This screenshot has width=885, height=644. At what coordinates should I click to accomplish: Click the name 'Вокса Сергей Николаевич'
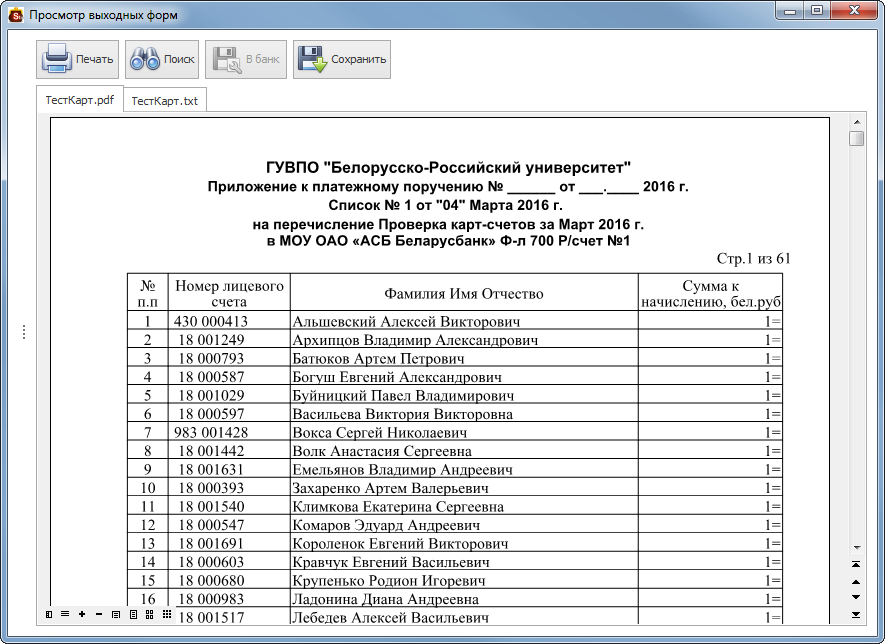[x=379, y=432]
